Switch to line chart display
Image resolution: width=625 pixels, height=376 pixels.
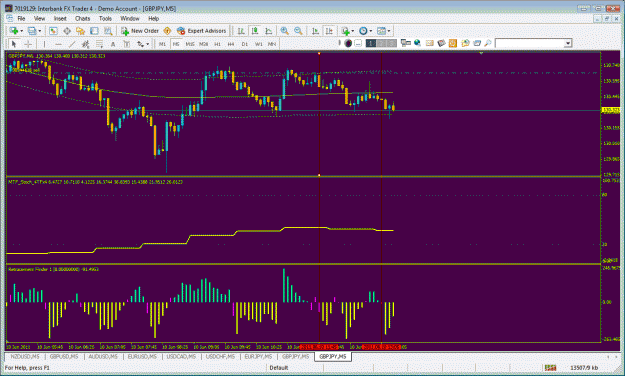click(x=269, y=31)
